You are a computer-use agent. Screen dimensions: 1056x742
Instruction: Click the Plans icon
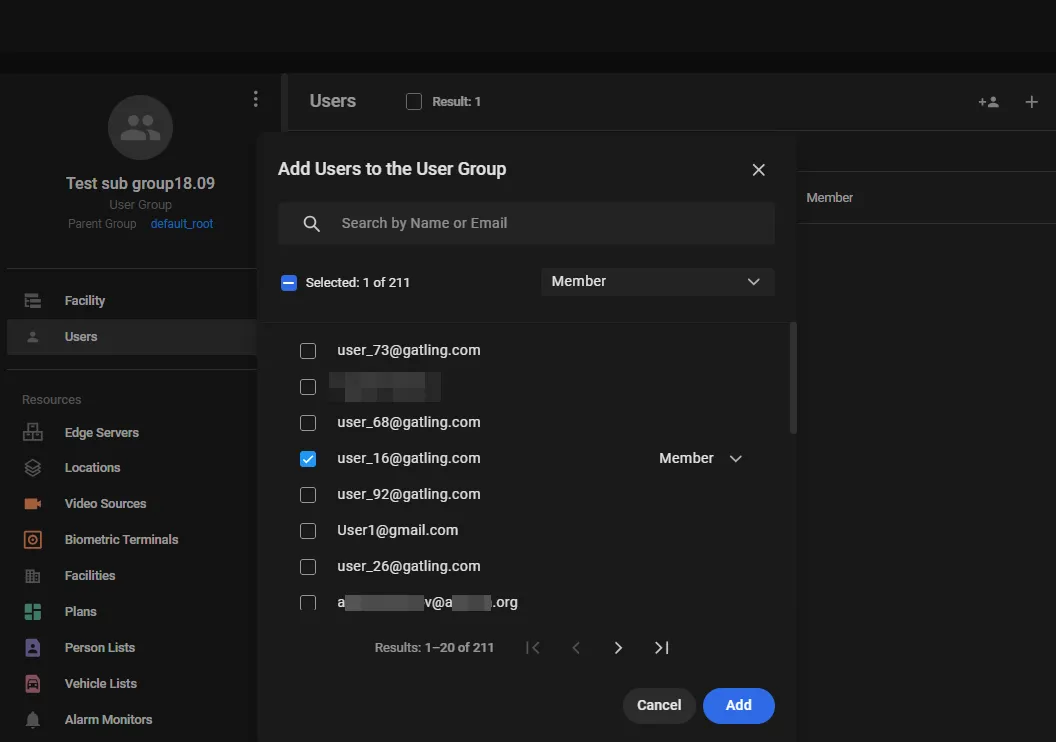(32, 611)
